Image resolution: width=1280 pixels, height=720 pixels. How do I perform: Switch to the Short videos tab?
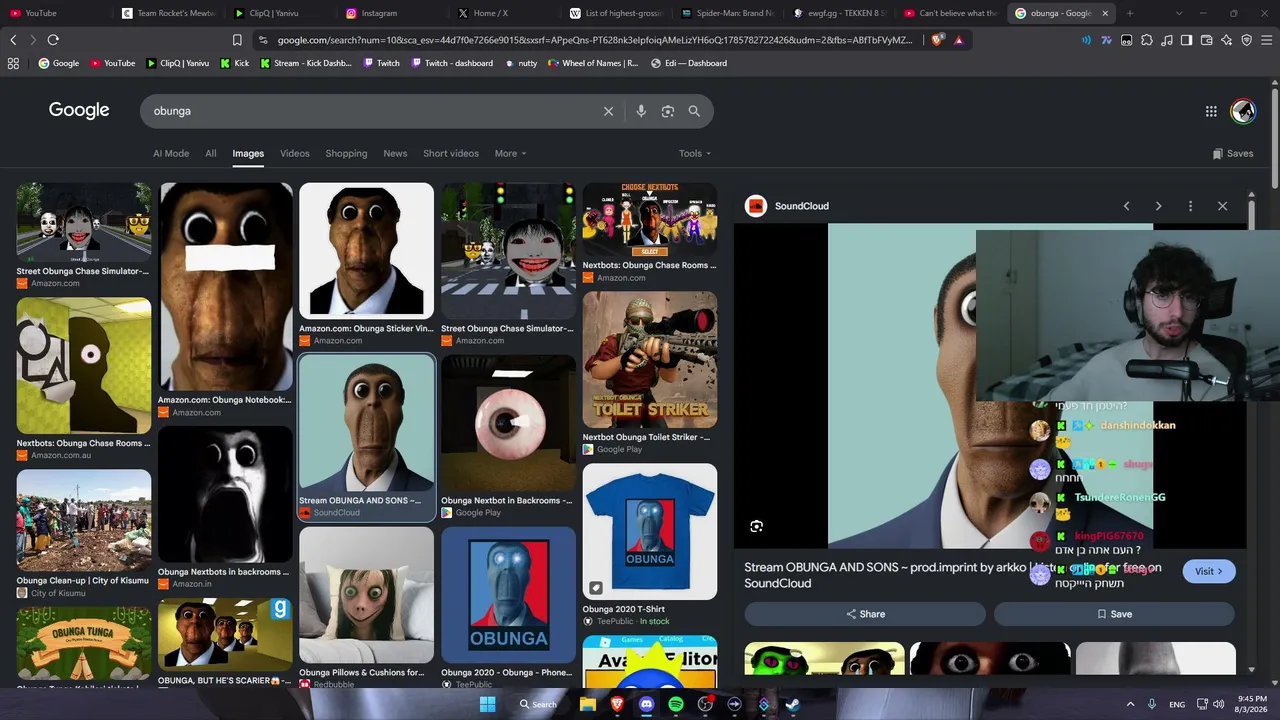coord(451,153)
